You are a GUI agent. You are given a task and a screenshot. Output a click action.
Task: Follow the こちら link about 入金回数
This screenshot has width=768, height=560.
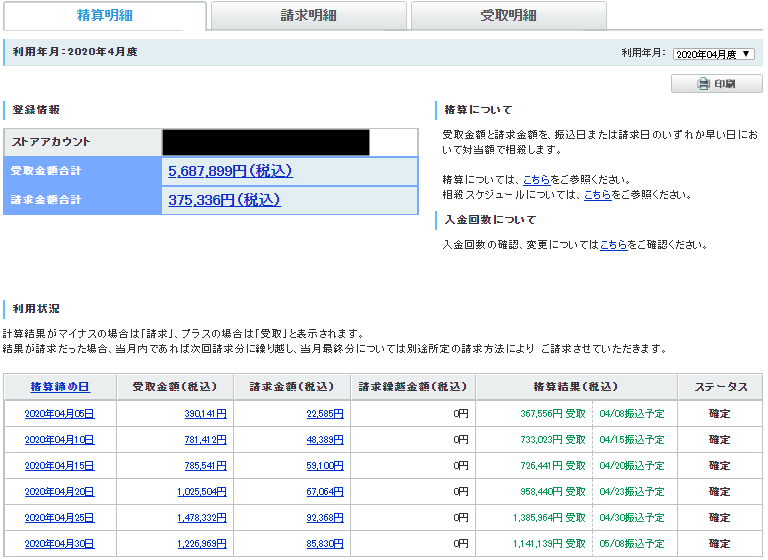tap(613, 244)
